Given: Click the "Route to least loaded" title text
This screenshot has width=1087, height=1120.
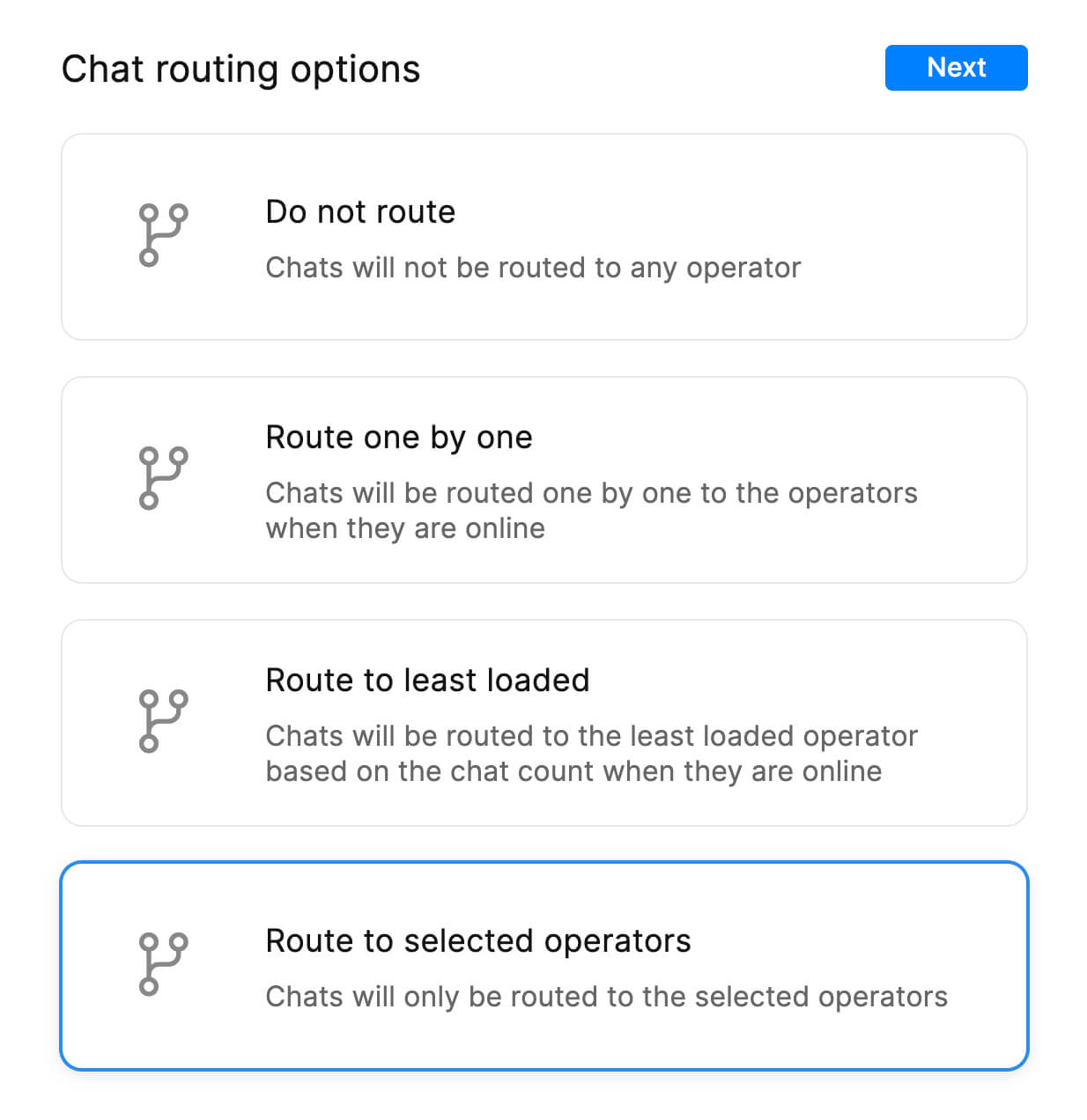Looking at the screenshot, I should pos(427,681).
